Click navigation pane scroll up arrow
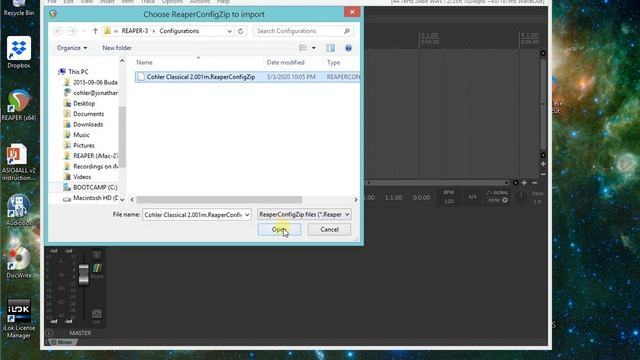Viewport: 640px width, 360px height. tap(122, 61)
